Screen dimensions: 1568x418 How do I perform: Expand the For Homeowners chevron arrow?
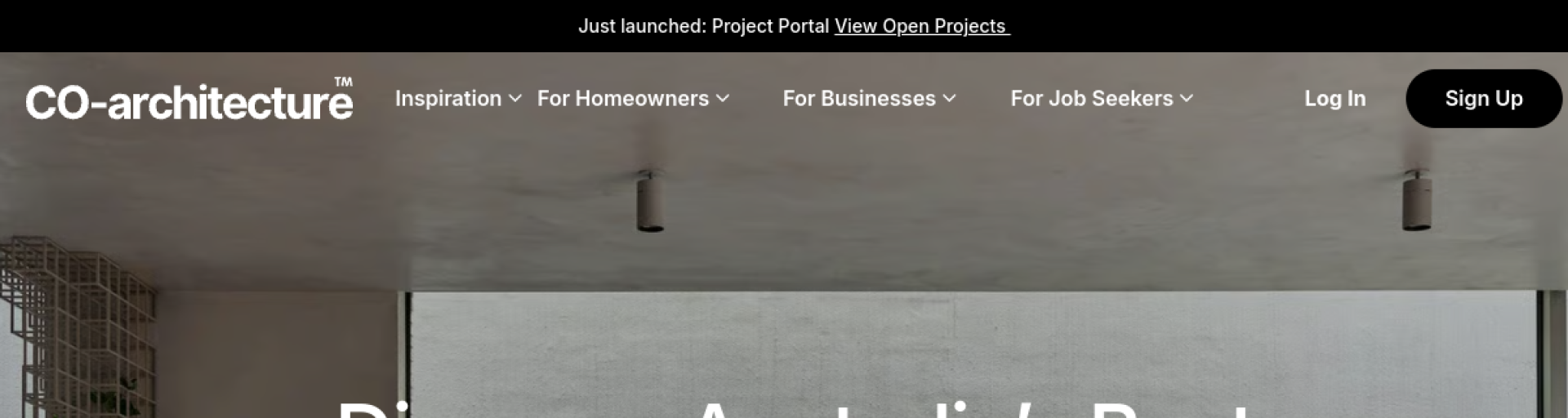point(723,98)
